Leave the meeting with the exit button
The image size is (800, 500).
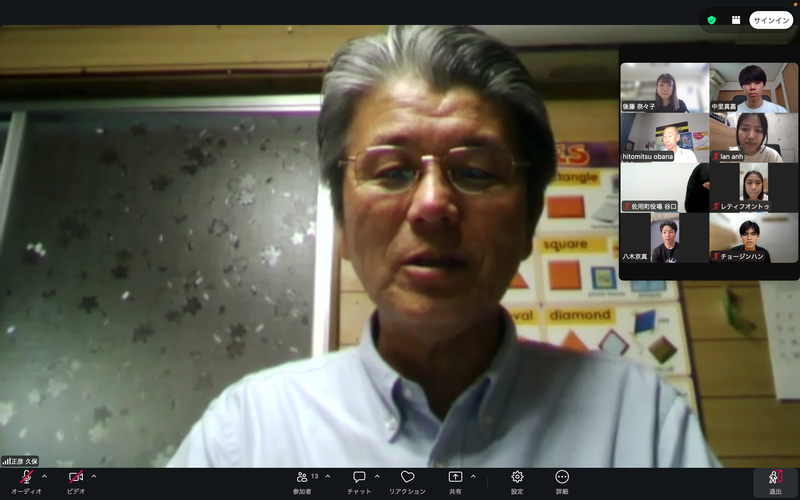pyautogui.click(x=776, y=482)
